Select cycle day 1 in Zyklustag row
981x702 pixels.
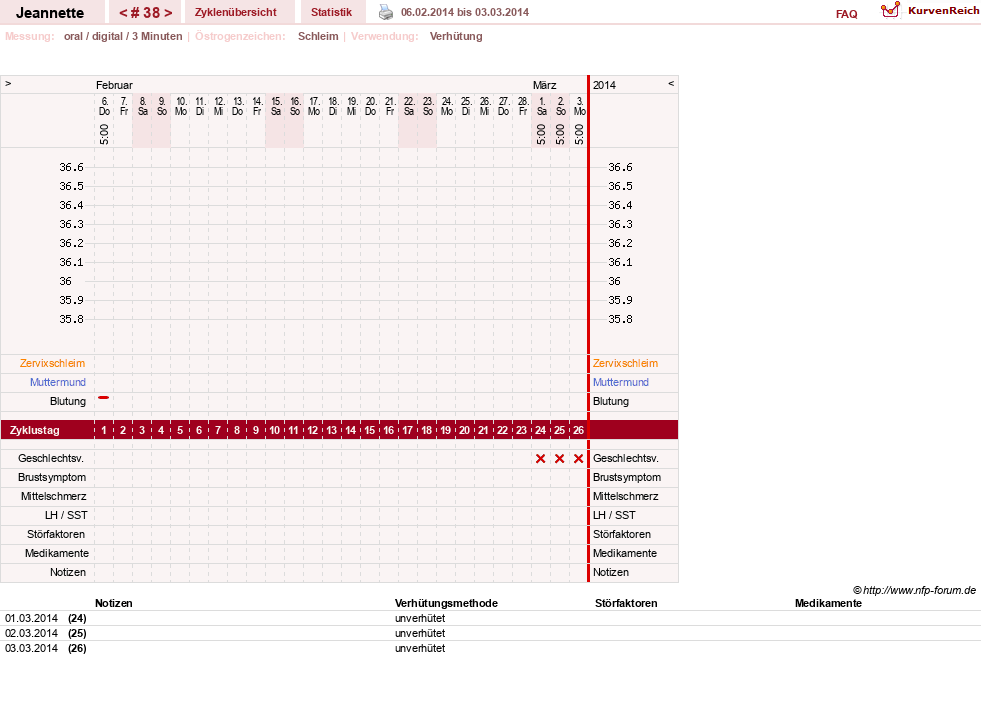[x=104, y=430]
